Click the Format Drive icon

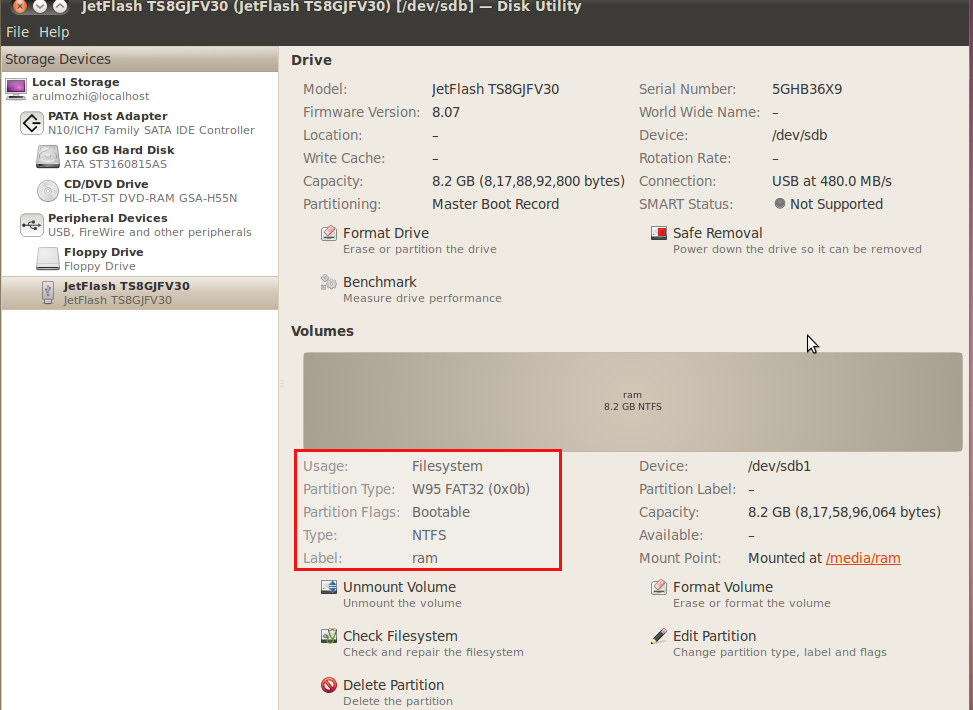[x=329, y=232]
